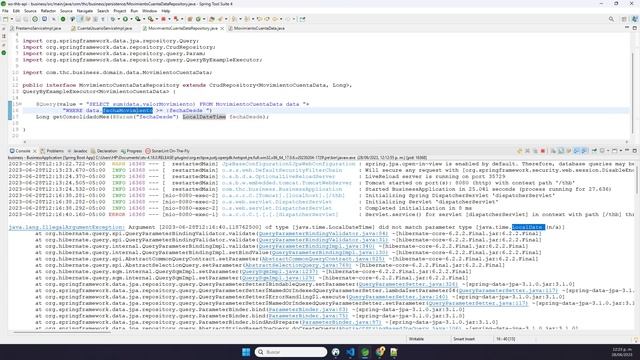
Task: Click the console horizontal scrollbar thumb
Action: [61, 332]
